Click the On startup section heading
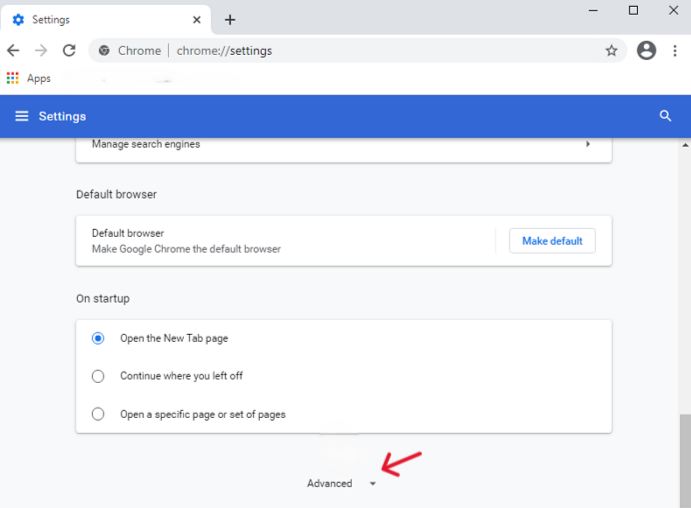Viewport: 691px width, 508px height. 103,299
